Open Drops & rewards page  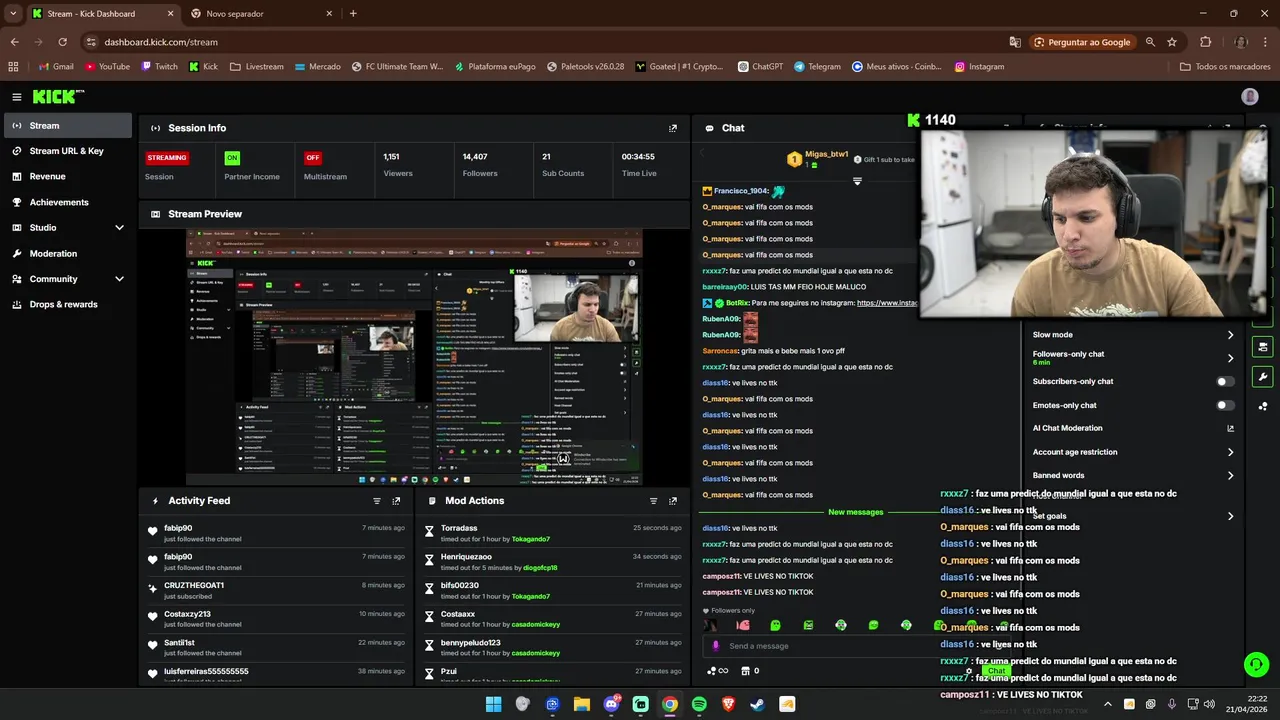(67, 304)
